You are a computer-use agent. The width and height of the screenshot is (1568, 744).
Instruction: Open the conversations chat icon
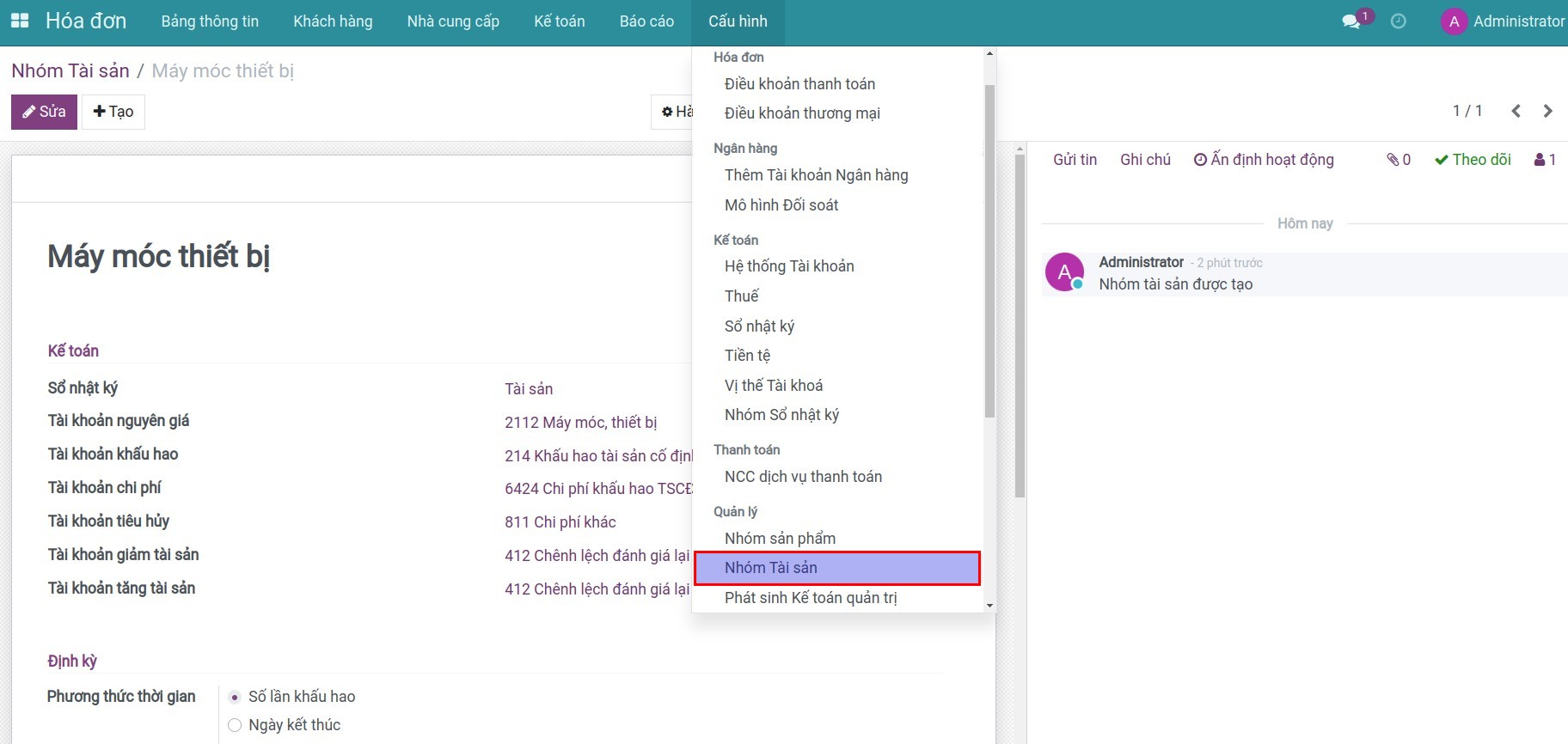click(1351, 21)
